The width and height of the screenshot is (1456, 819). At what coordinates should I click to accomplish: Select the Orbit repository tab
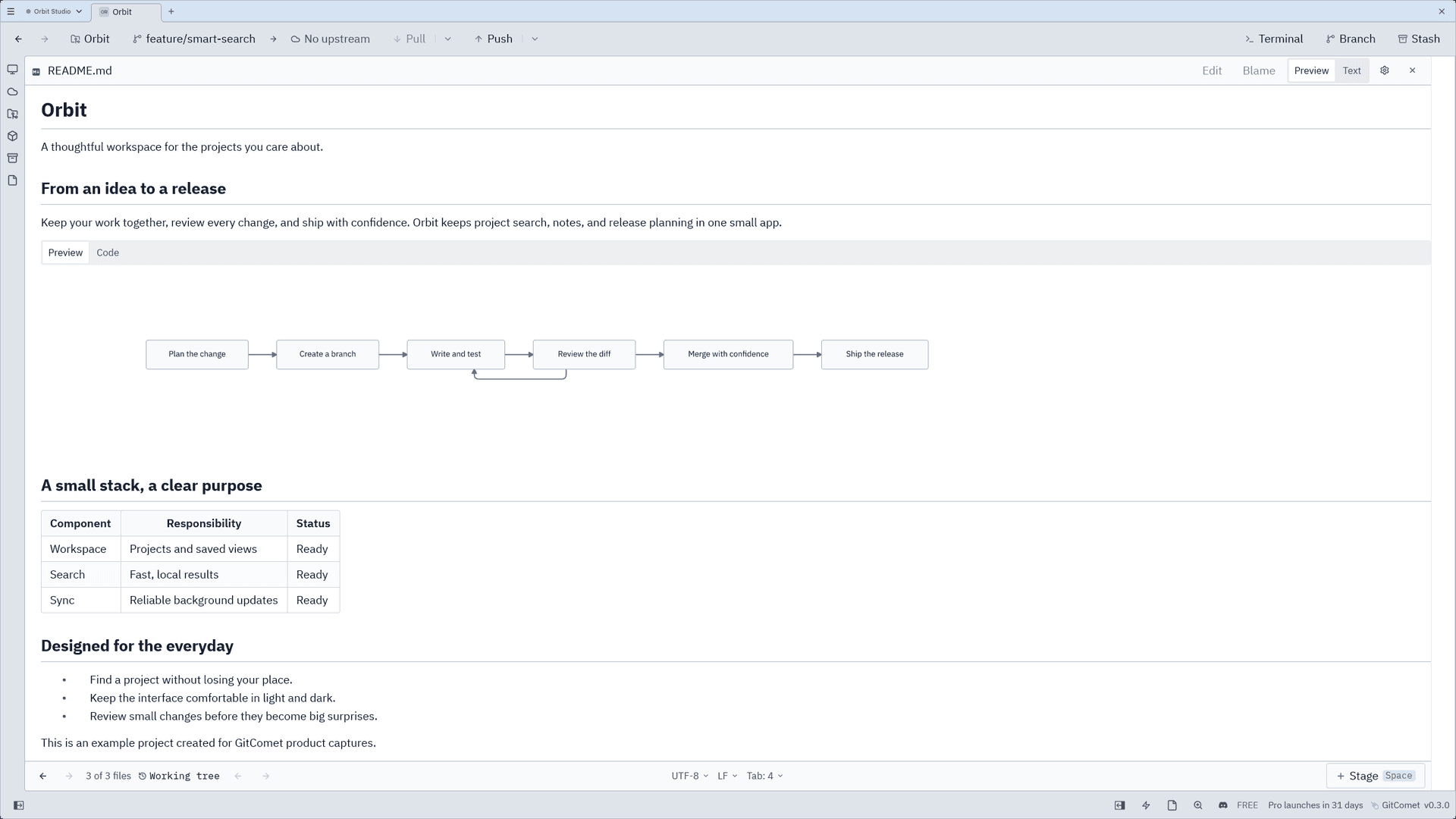126,12
